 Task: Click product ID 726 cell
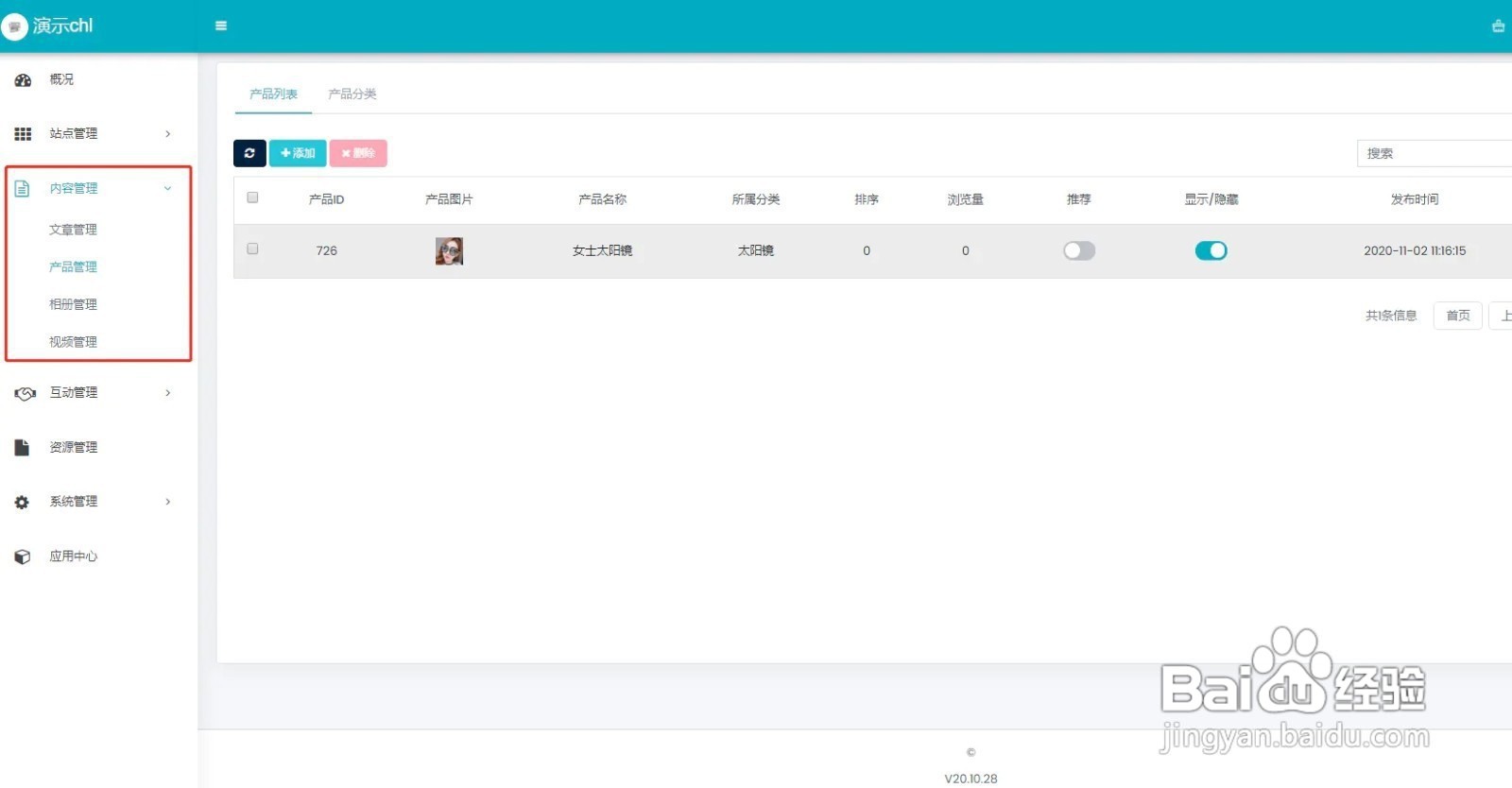pos(327,250)
